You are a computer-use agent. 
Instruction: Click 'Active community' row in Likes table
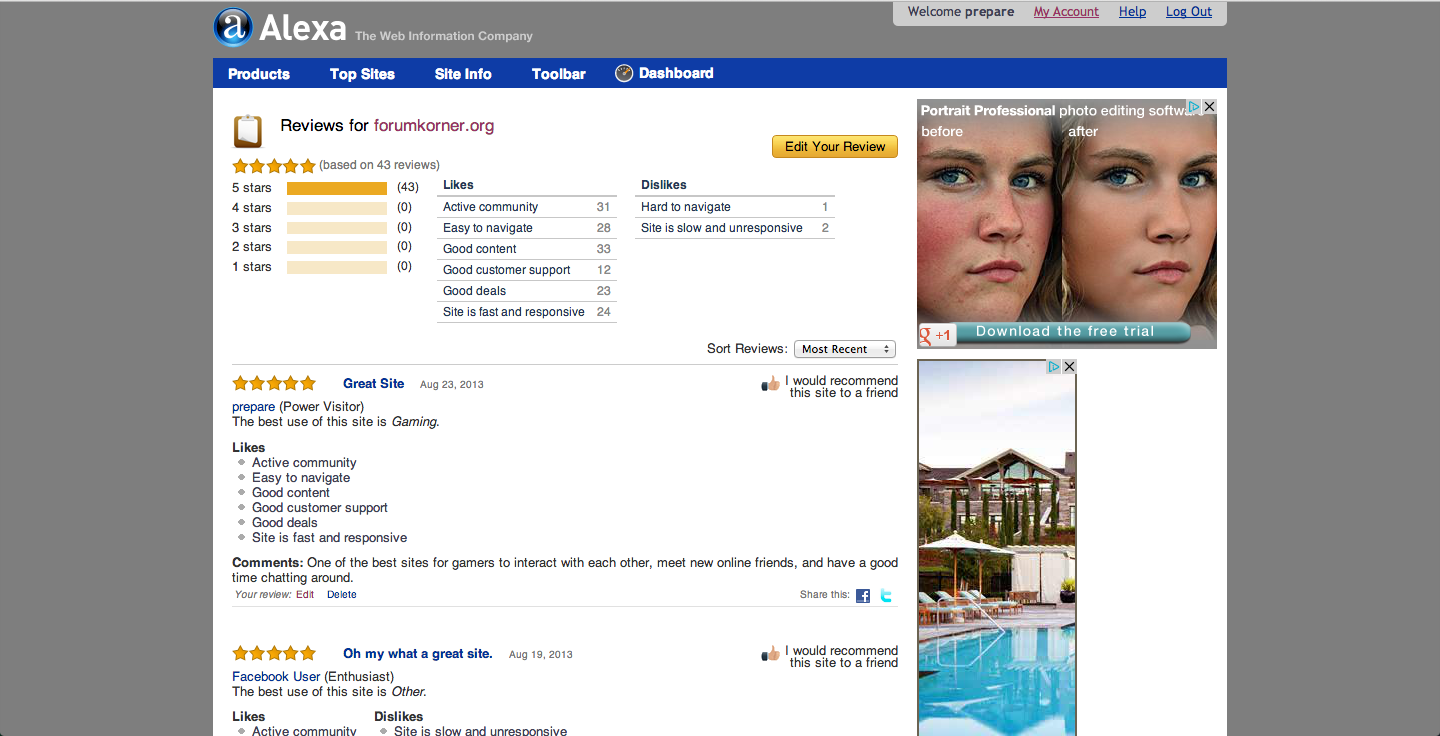point(527,207)
